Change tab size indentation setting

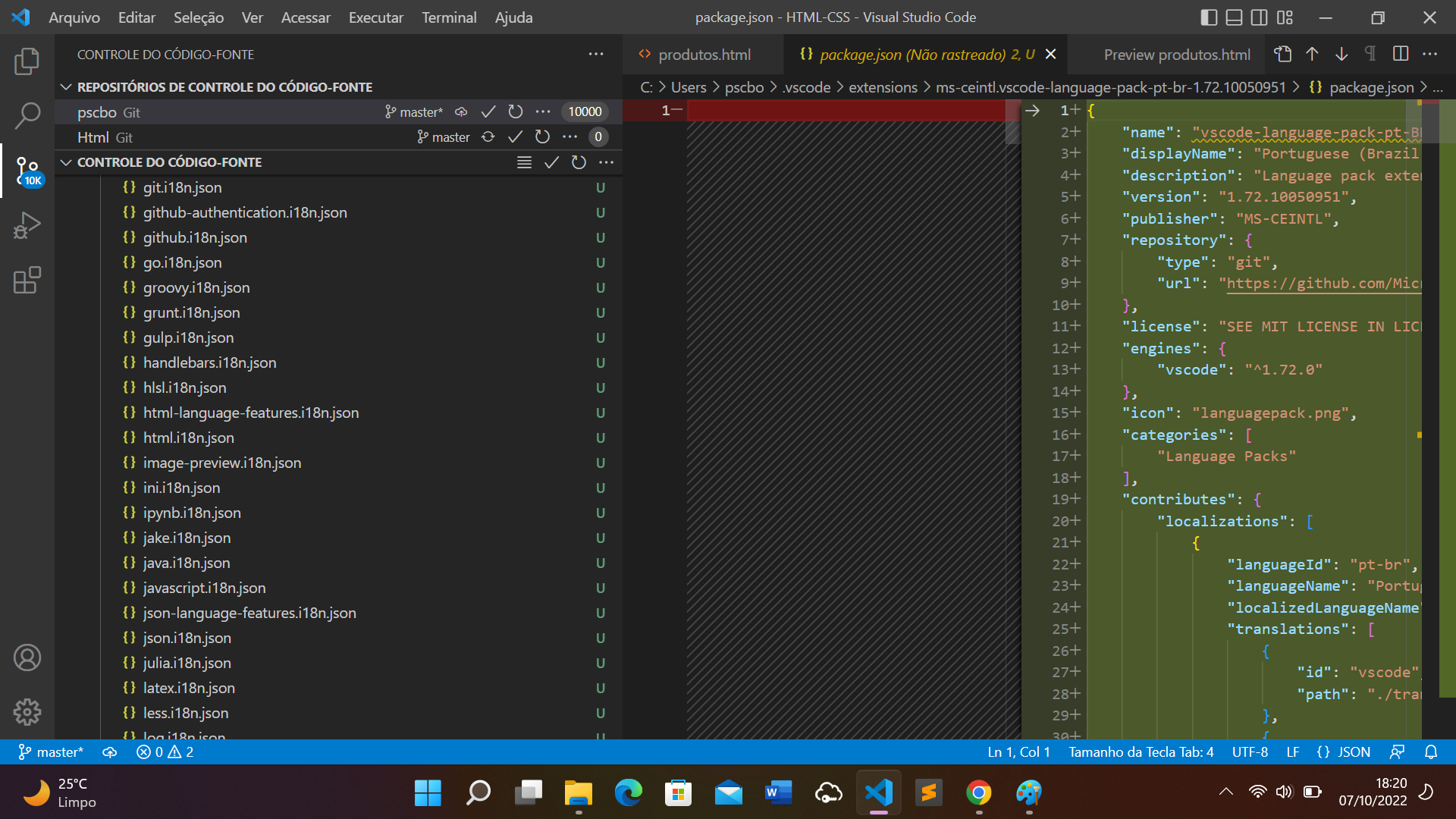[x=1141, y=752]
